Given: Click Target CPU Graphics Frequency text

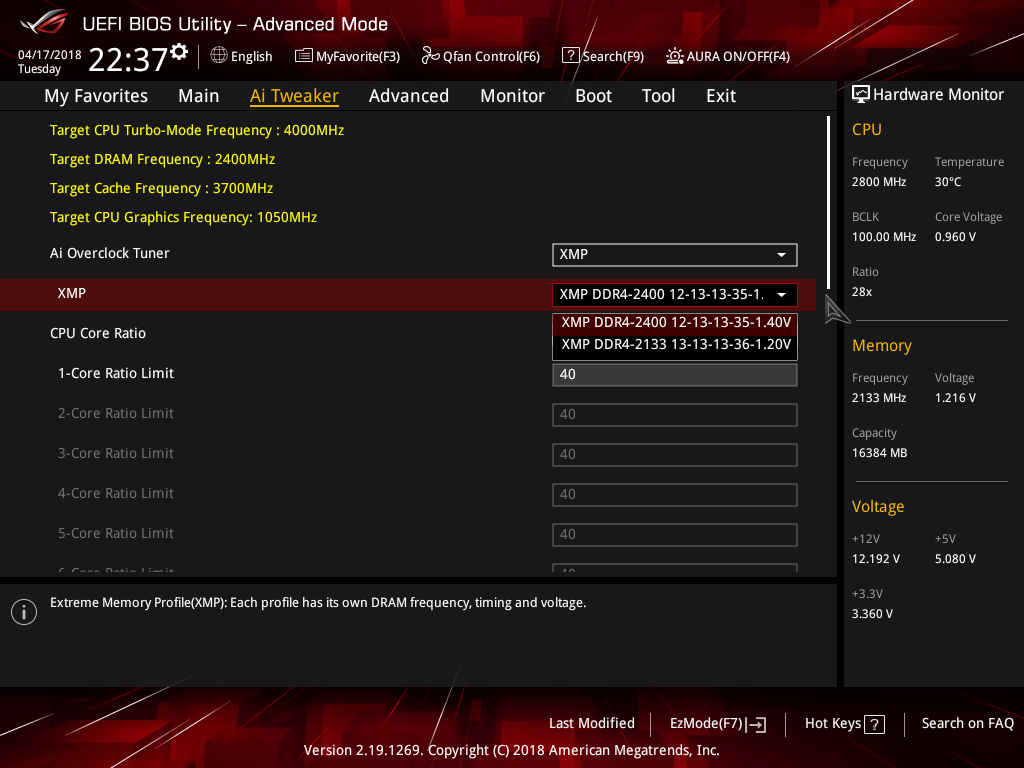Looking at the screenshot, I should 184,217.
